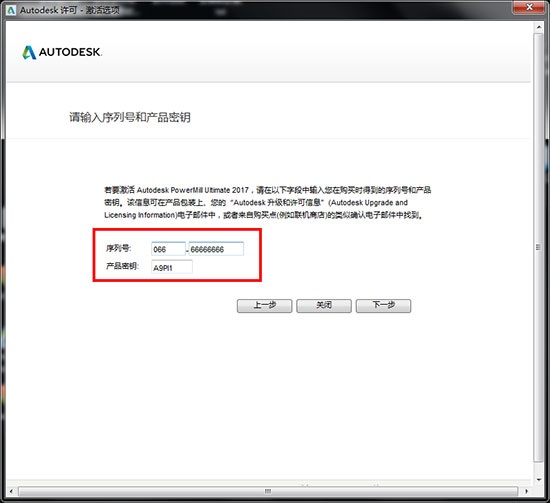The width and height of the screenshot is (550, 503).
Task: Click the vertical scrollbar thumb
Action: click(x=538, y=247)
